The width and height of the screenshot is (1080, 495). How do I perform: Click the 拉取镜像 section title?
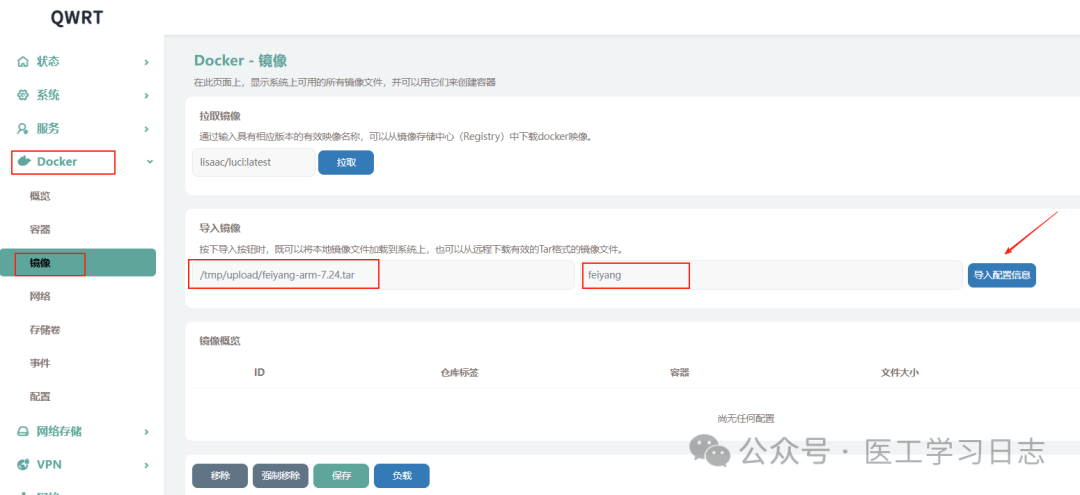[220, 115]
